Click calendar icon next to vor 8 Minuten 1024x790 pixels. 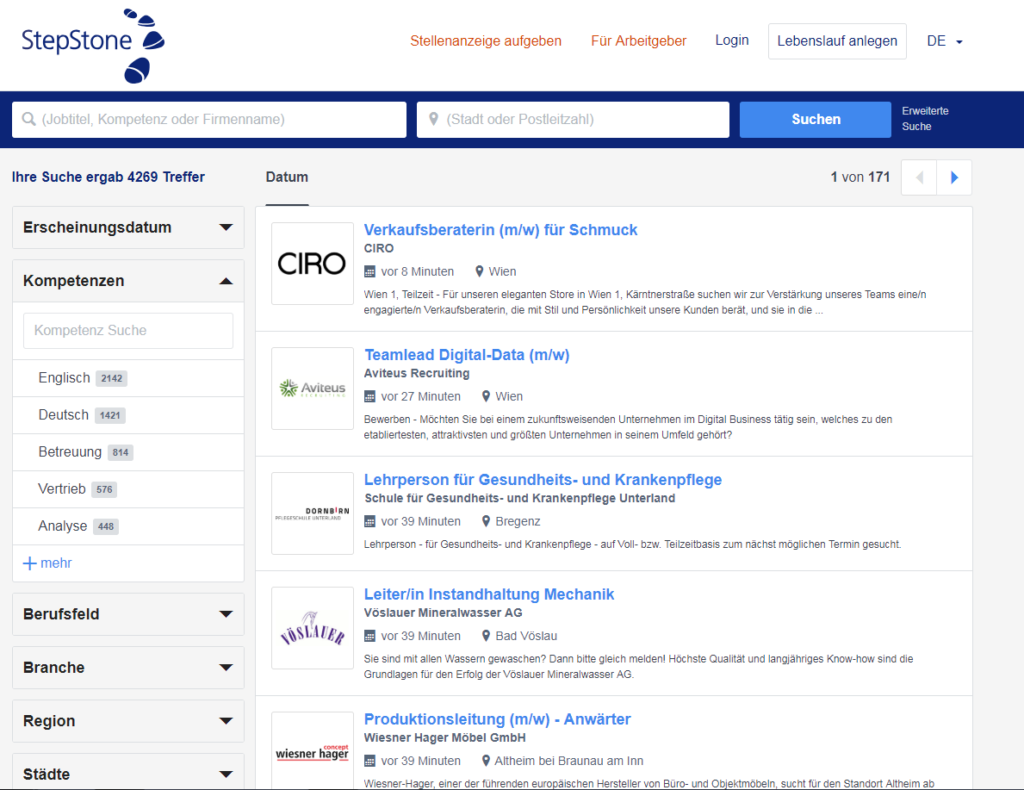coord(370,272)
